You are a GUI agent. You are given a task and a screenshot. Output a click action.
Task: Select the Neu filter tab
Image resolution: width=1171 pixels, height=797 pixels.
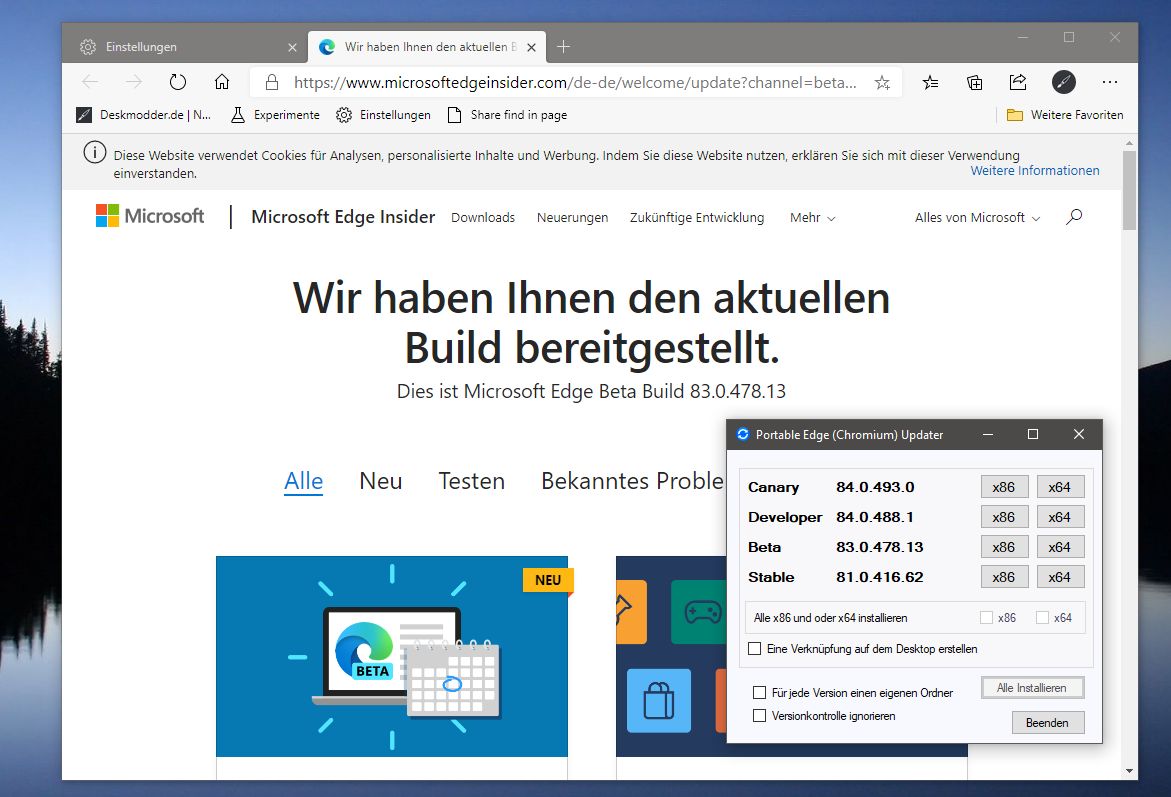pyautogui.click(x=381, y=481)
